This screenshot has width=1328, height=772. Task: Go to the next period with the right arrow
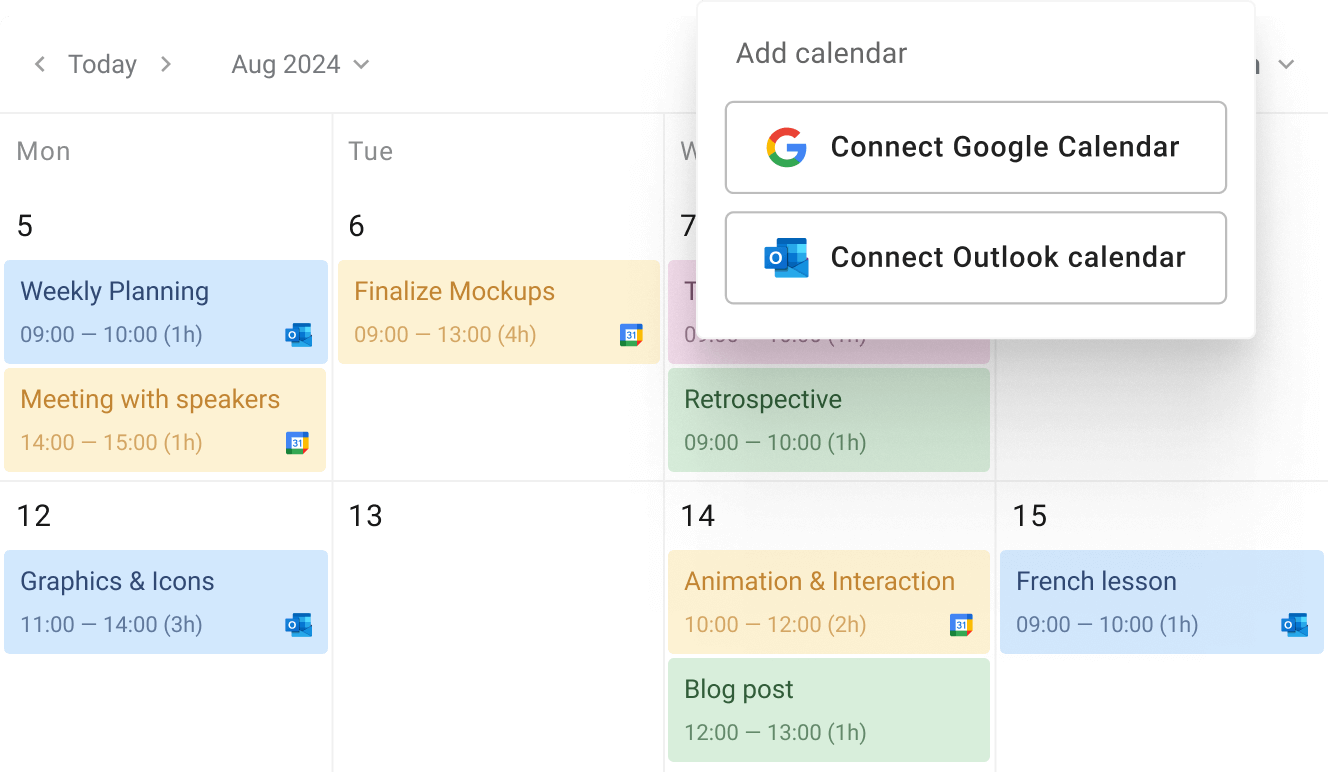coord(166,64)
